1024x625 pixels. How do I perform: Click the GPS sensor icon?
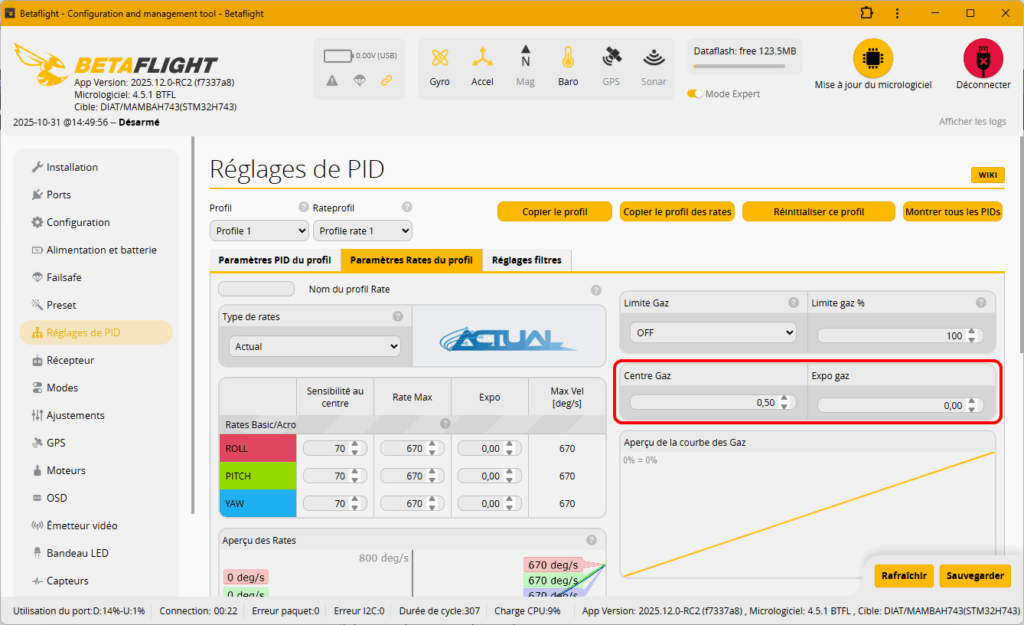pyautogui.click(x=611, y=68)
